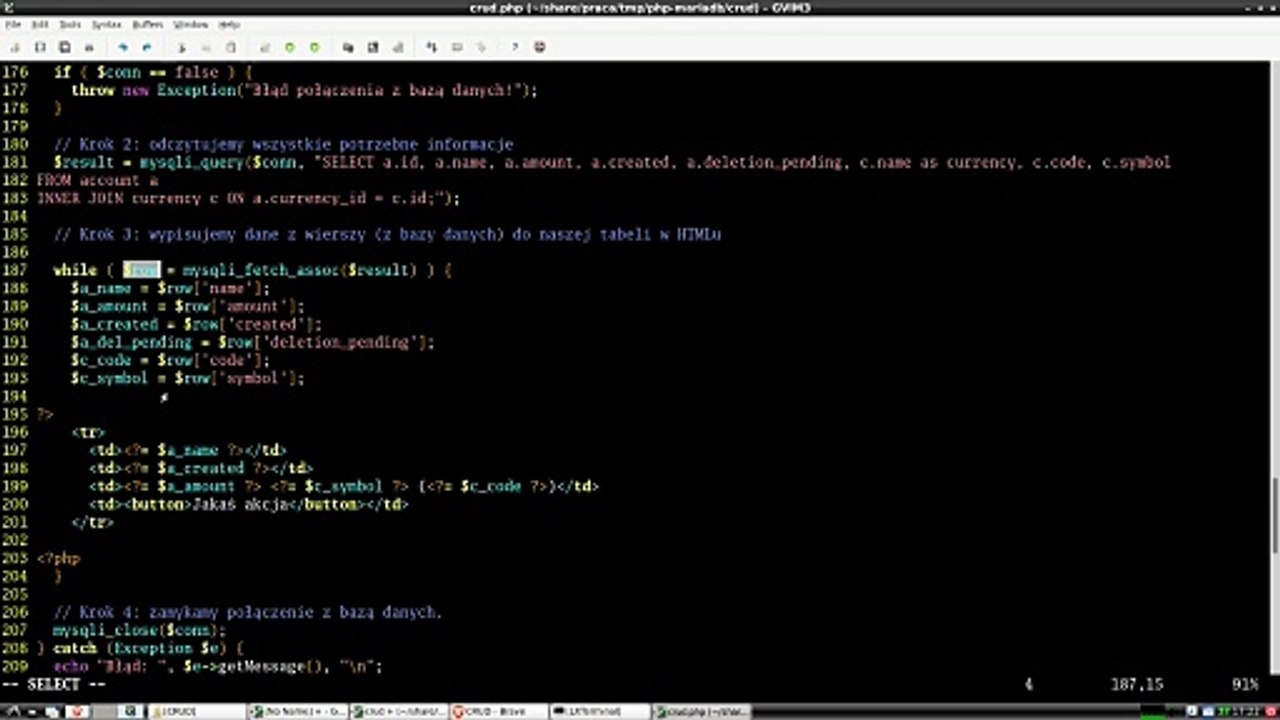
Task: Switch to the LXTerminal taskbar window
Action: tap(599, 711)
